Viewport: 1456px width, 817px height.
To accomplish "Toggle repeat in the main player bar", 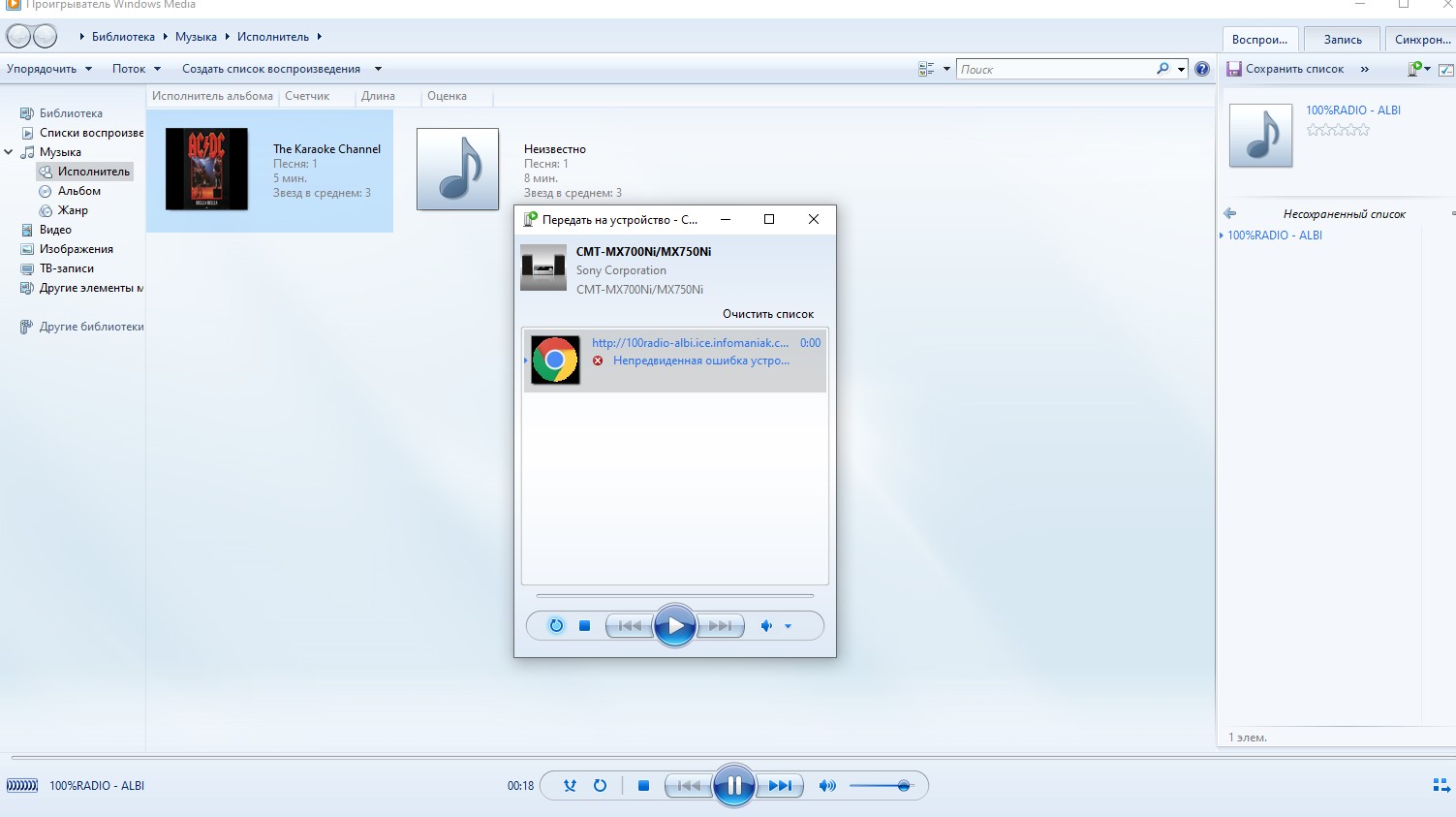I will 600,786.
